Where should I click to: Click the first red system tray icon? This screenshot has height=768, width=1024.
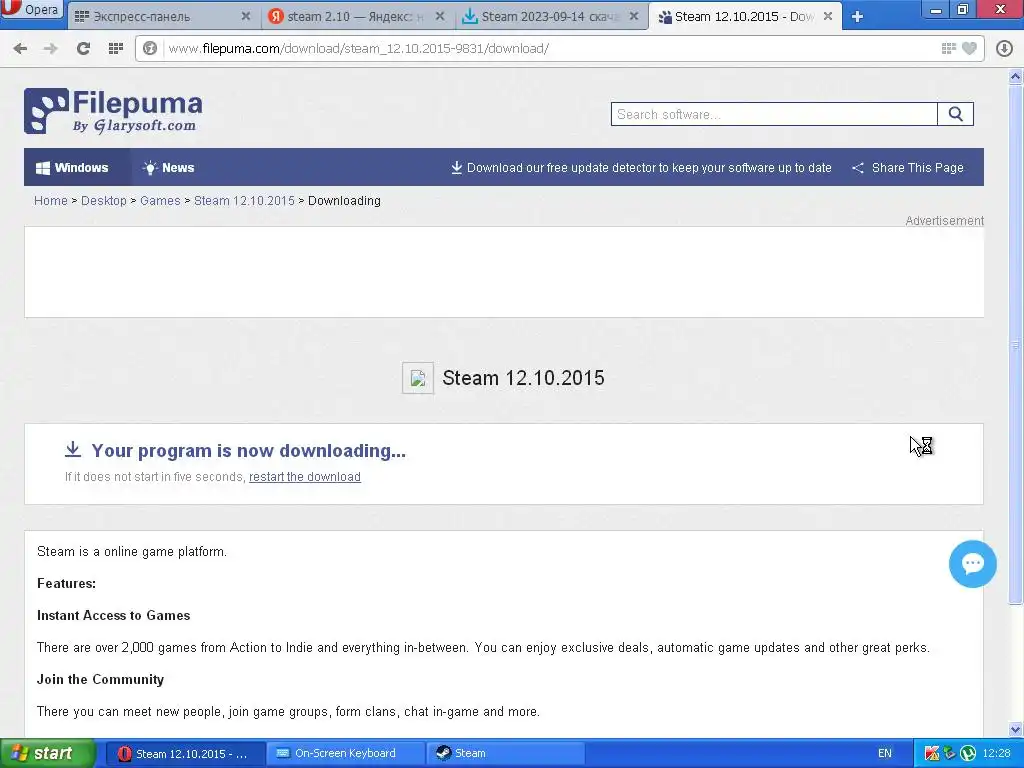(x=932, y=754)
